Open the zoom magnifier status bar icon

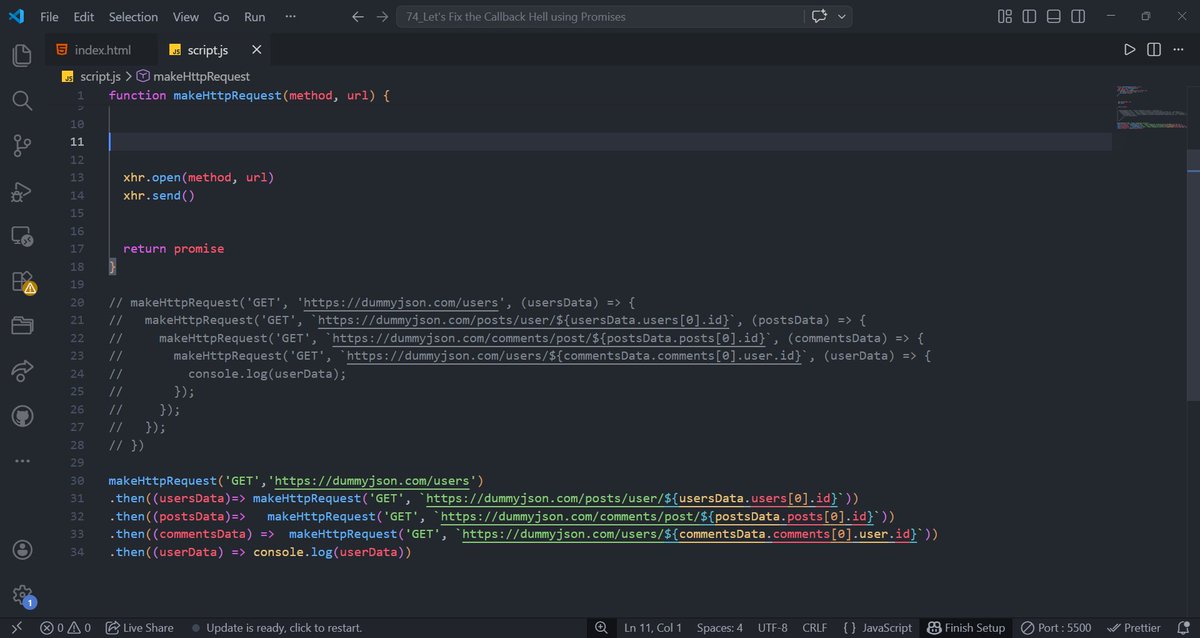[601, 628]
